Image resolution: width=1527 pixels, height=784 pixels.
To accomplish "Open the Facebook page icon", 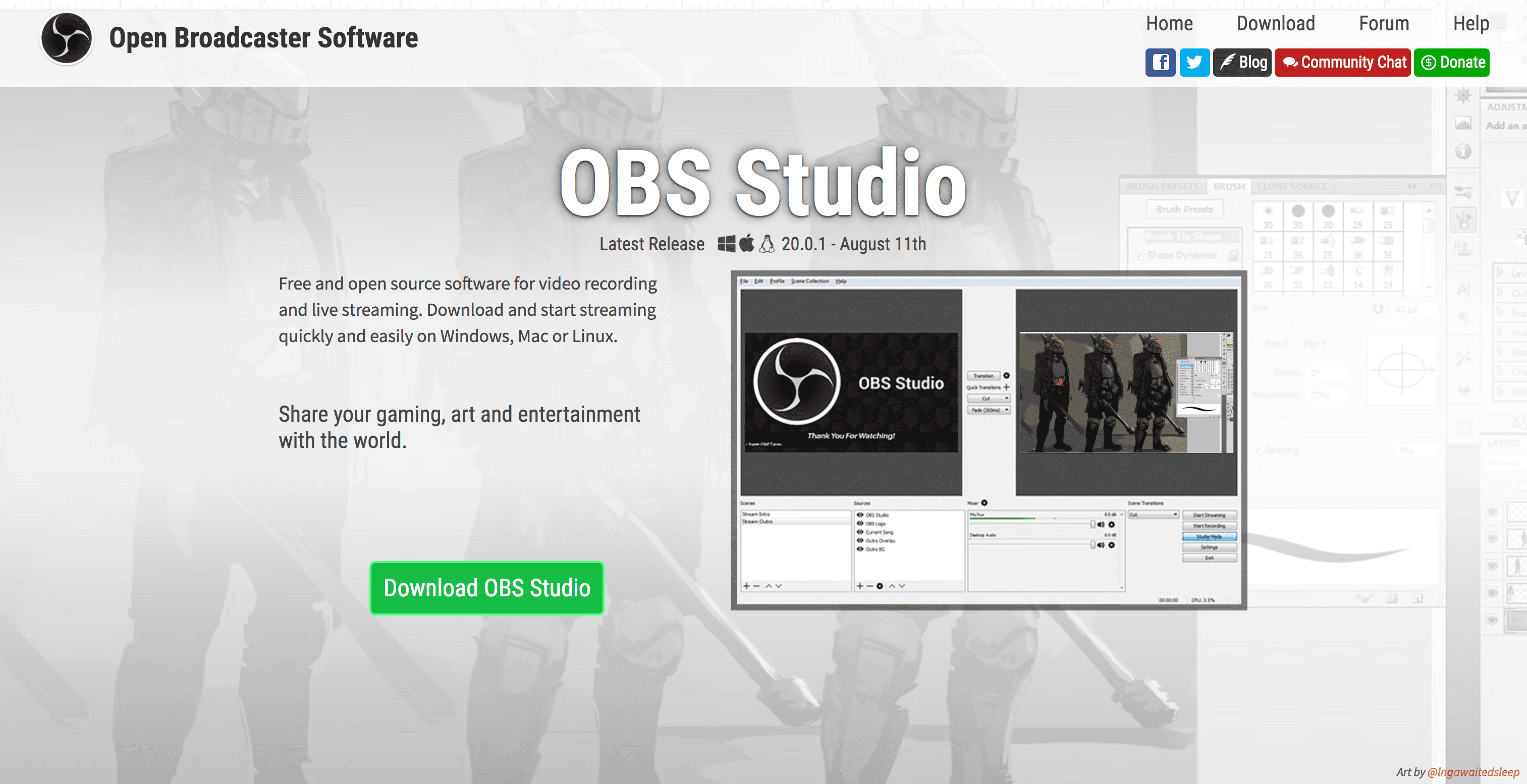I will click(x=1160, y=62).
